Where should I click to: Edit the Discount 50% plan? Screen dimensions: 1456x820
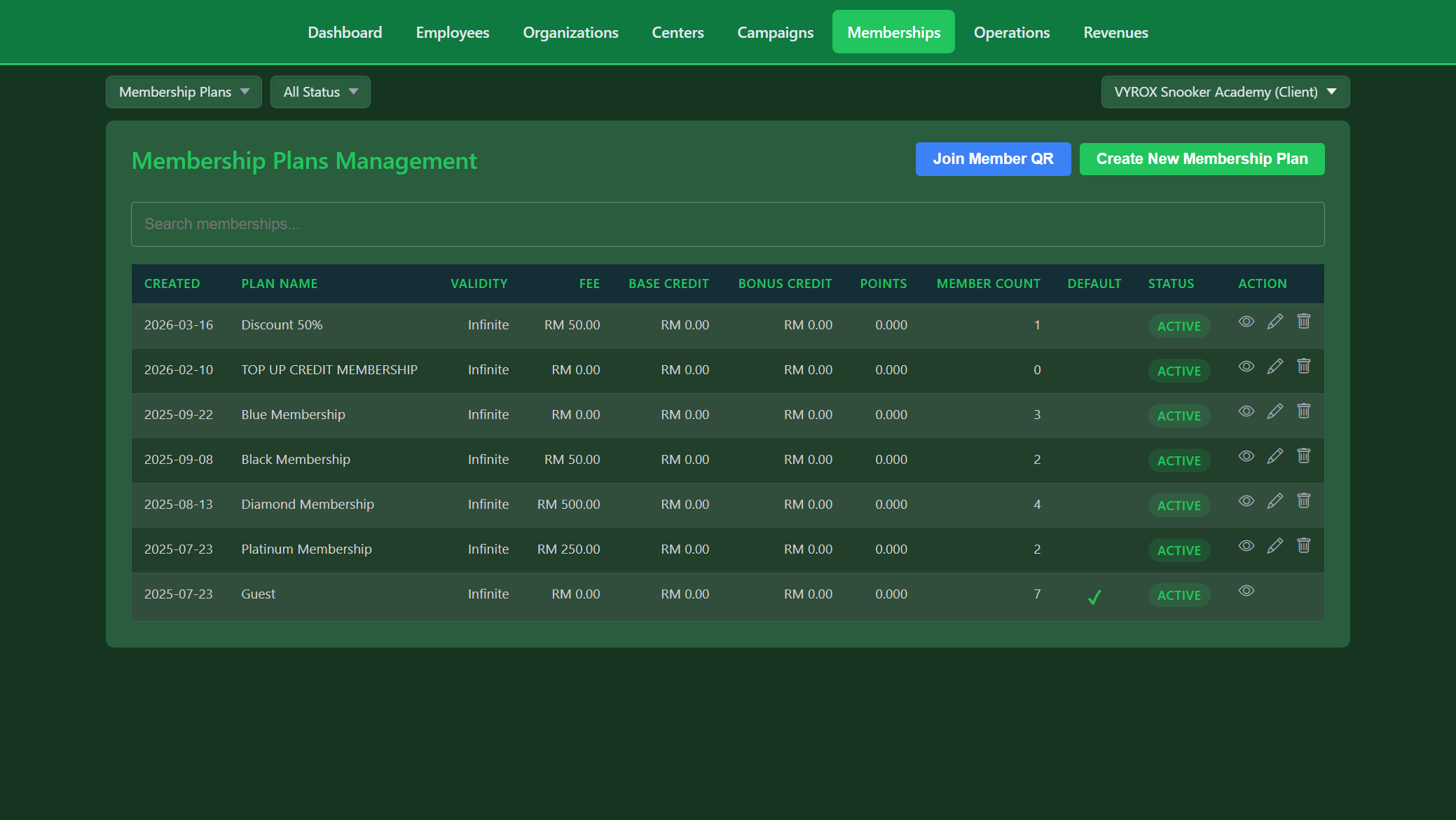1275,322
